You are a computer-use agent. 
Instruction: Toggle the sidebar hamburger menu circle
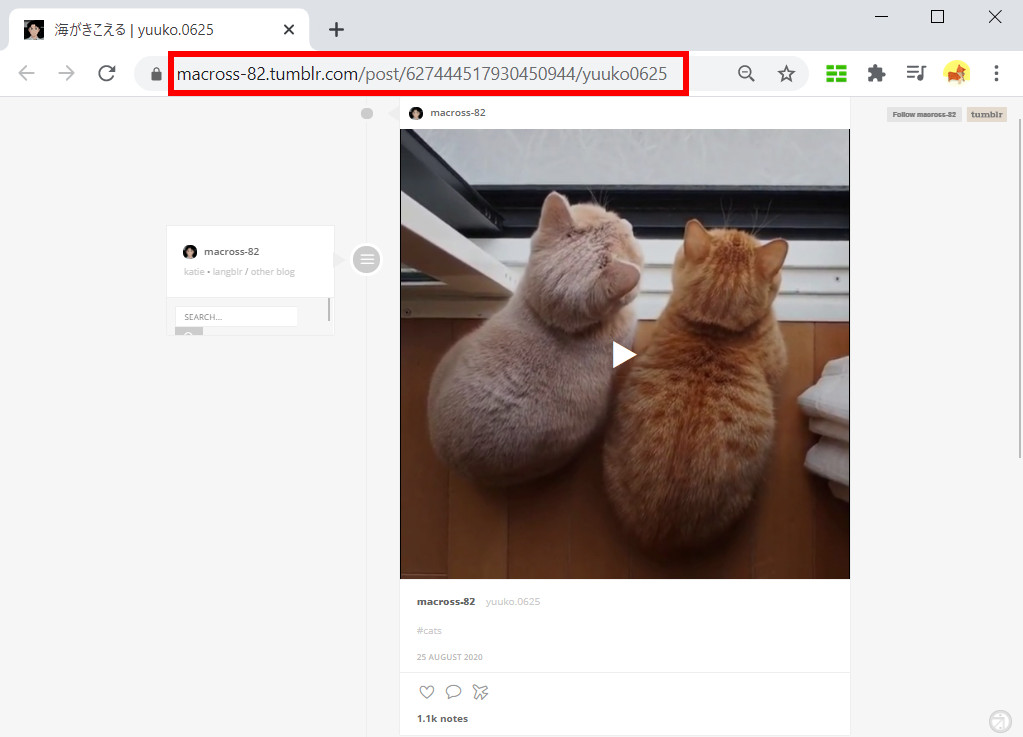pyautogui.click(x=367, y=260)
